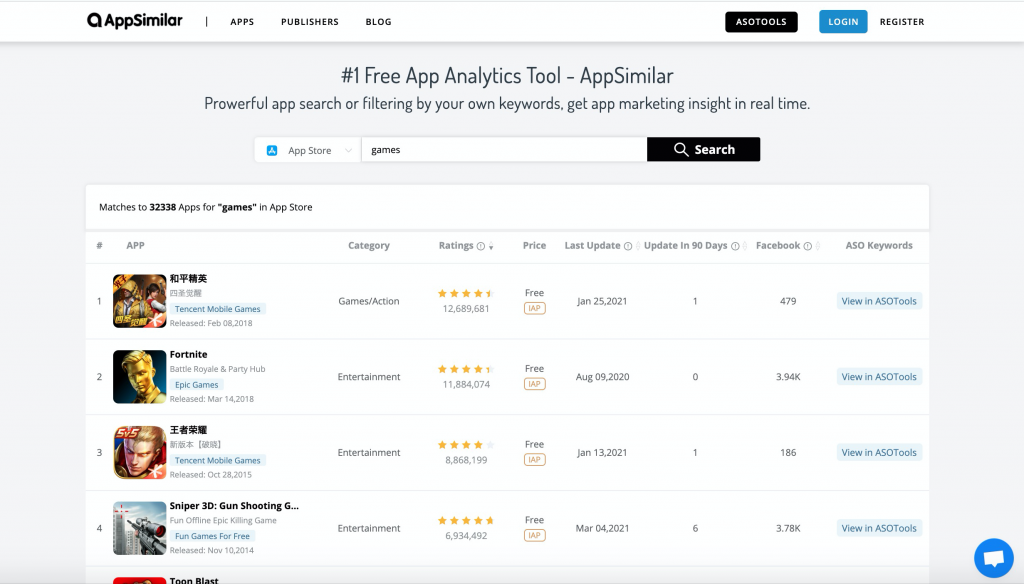Image resolution: width=1024 pixels, height=584 pixels.
Task: Click the AppSimilar logo
Action: coord(136,21)
